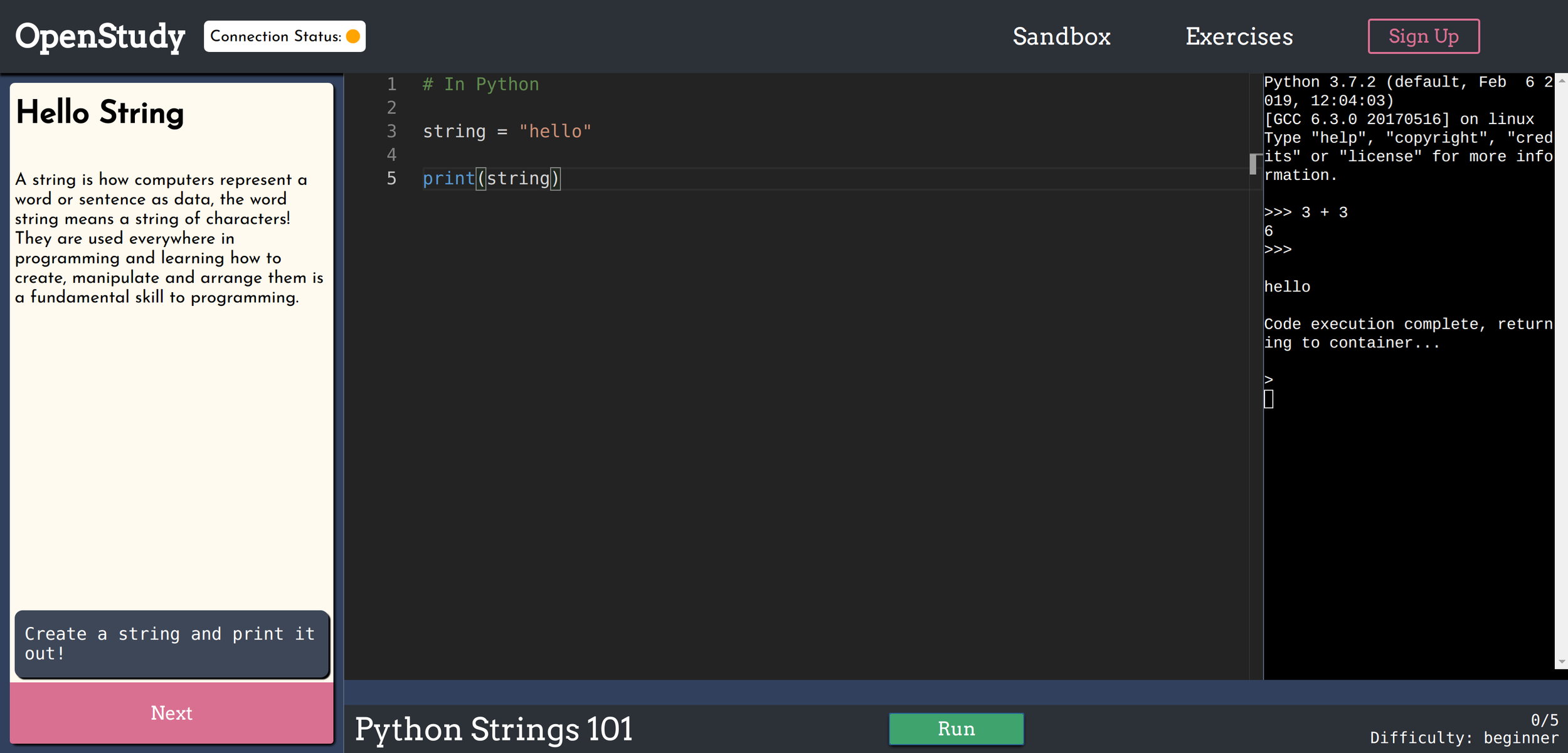The width and height of the screenshot is (1568, 753).
Task: Click the orange connection status indicator
Action: click(x=353, y=36)
